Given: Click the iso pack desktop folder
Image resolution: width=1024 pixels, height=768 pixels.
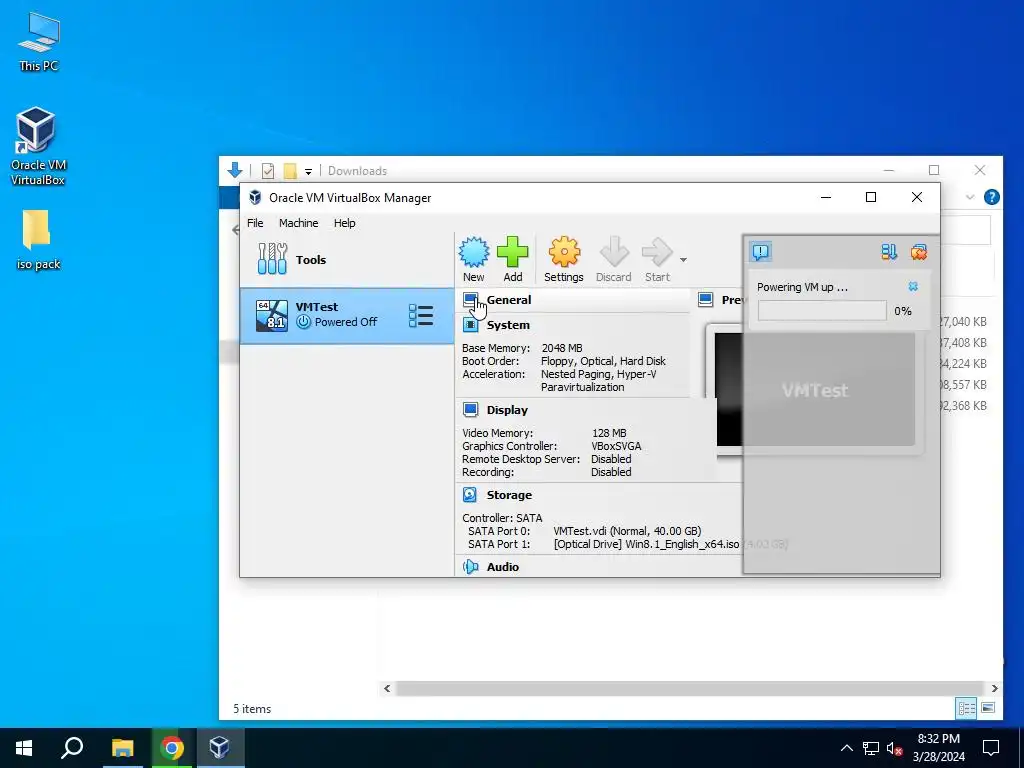Looking at the screenshot, I should (x=38, y=240).
